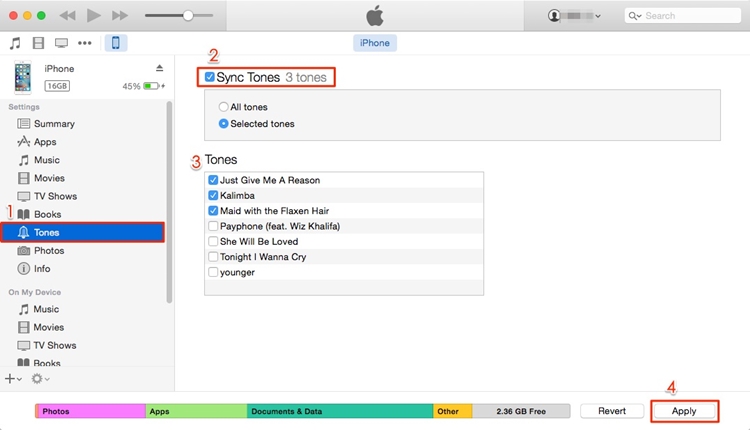Screen dimensions: 750x430
Task: Click the Revert button
Action: 612,411
